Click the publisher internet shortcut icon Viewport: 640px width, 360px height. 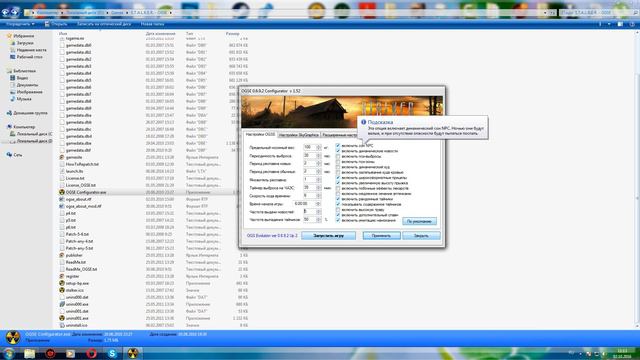click(62, 255)
